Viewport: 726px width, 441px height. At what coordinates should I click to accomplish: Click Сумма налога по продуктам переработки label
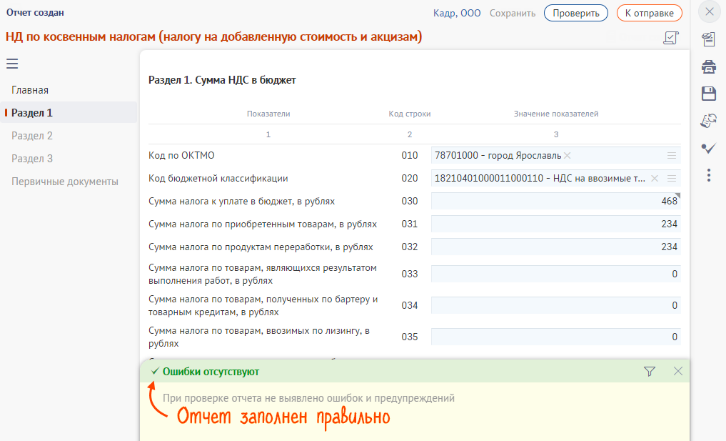261,246
